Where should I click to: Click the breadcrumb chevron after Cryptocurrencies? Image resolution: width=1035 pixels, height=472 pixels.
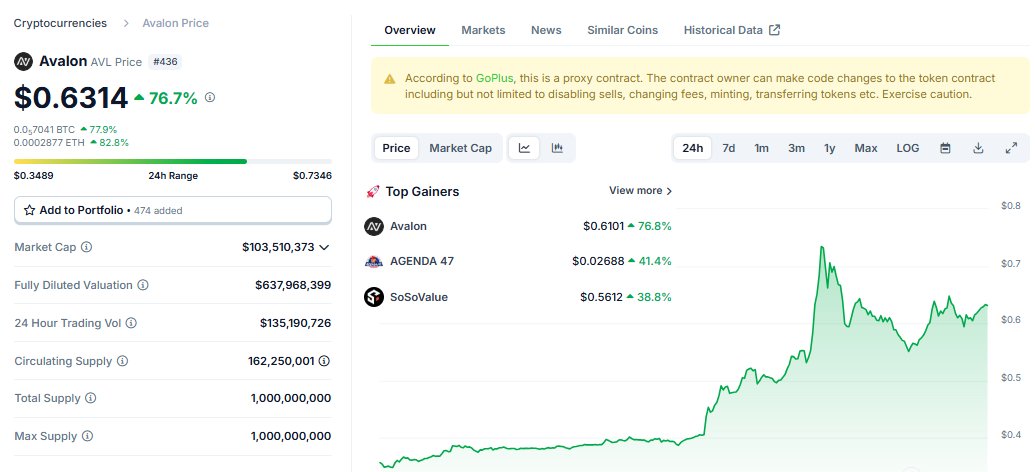point(125,23)
